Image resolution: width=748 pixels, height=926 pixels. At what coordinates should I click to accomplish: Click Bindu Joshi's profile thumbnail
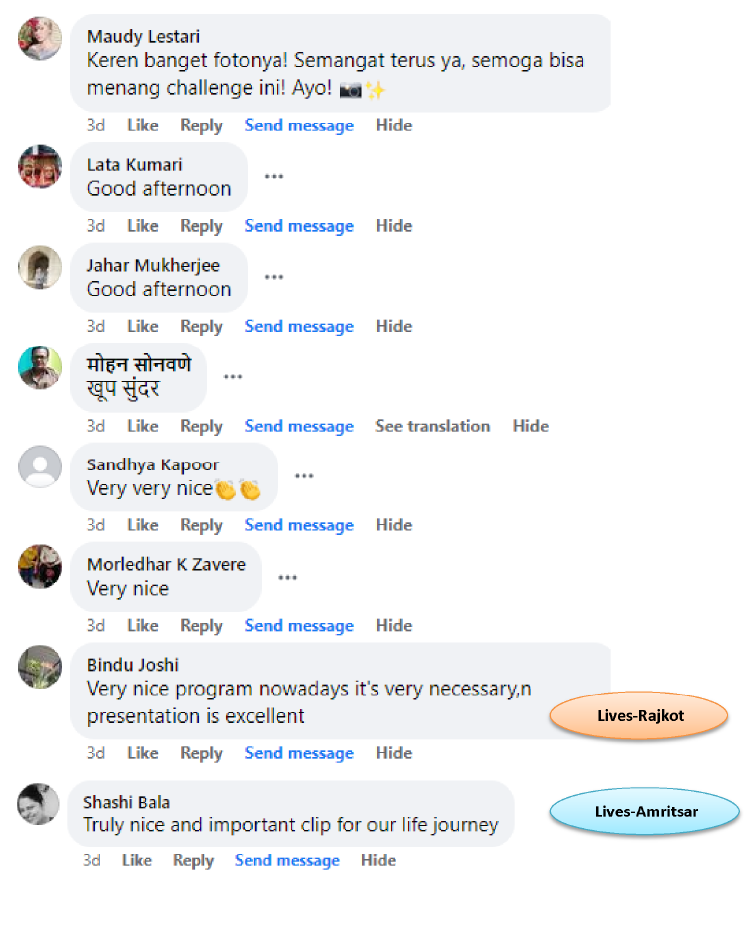click(40, 667)
